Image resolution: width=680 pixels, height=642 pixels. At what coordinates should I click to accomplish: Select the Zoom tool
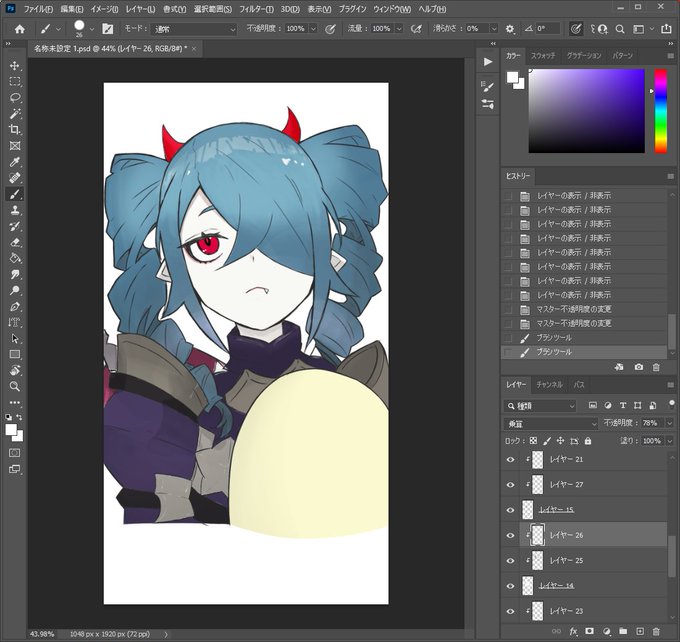pyautogui.click(x=15, y=387)
